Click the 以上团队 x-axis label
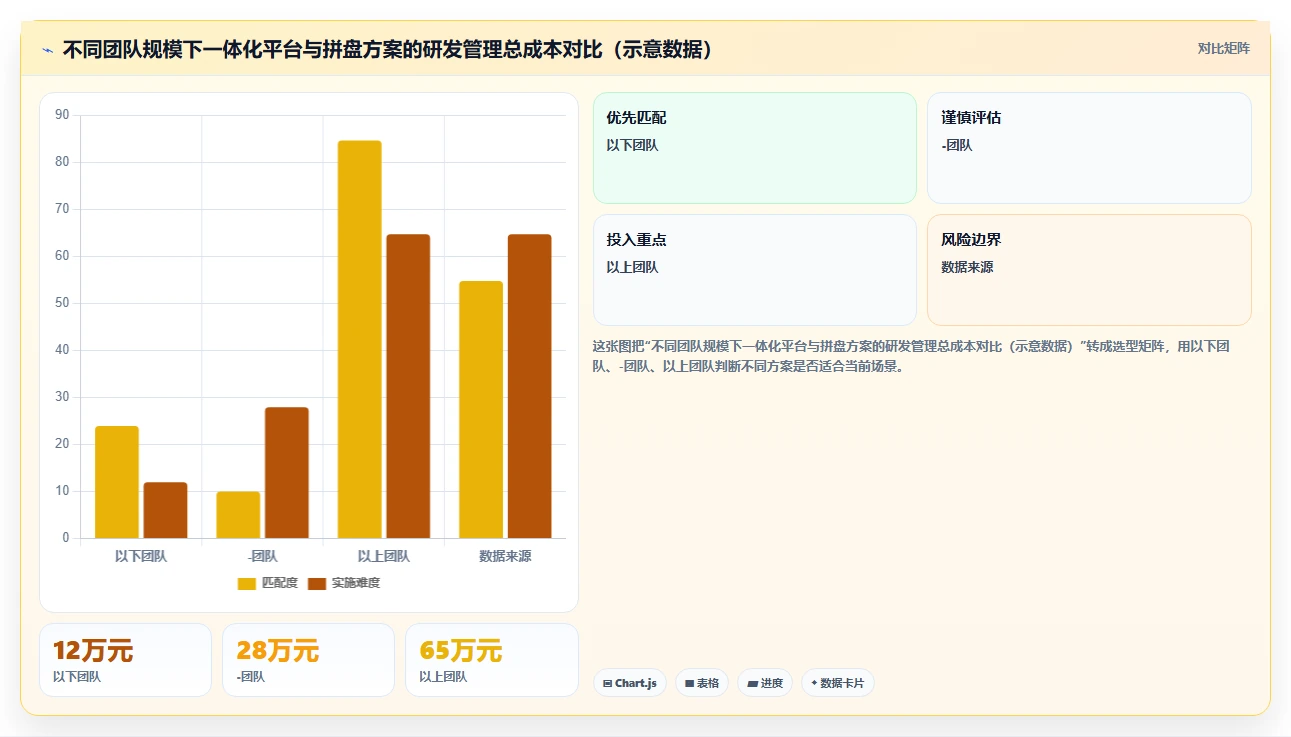 (384, 556)
